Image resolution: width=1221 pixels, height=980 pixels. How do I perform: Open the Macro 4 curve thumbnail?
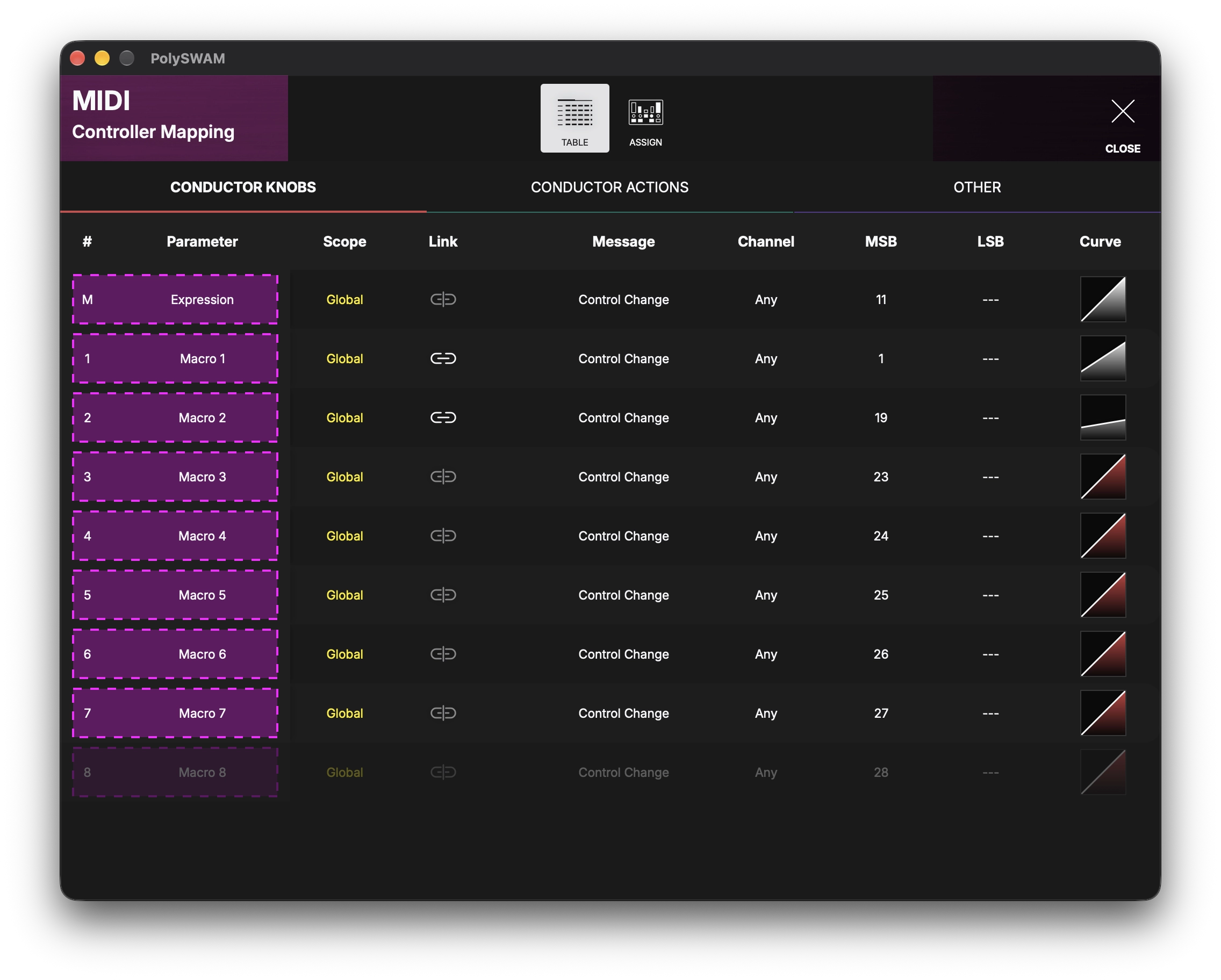[x=1102, y=536]
